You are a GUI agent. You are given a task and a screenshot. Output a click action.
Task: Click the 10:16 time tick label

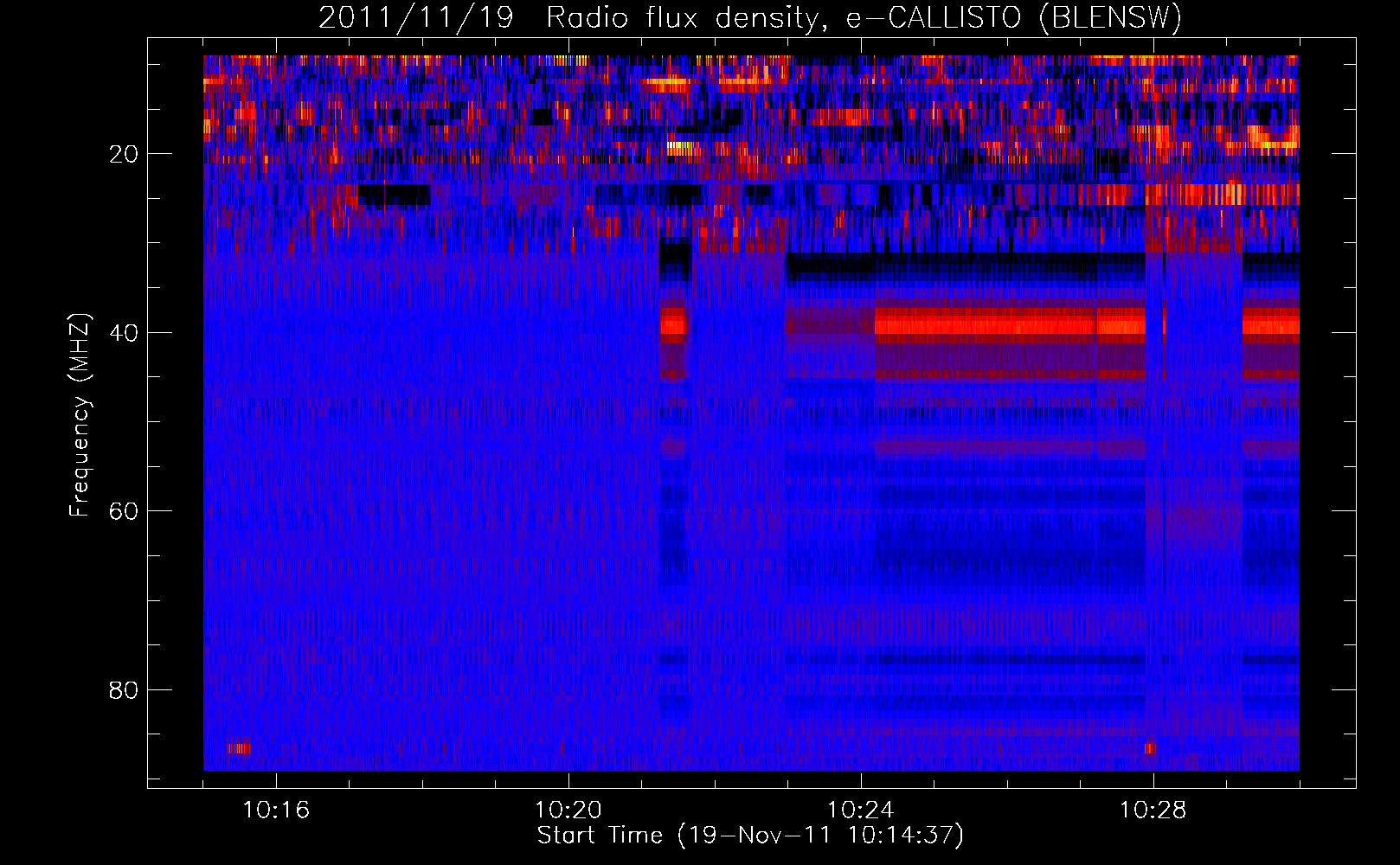click(276, 810)
